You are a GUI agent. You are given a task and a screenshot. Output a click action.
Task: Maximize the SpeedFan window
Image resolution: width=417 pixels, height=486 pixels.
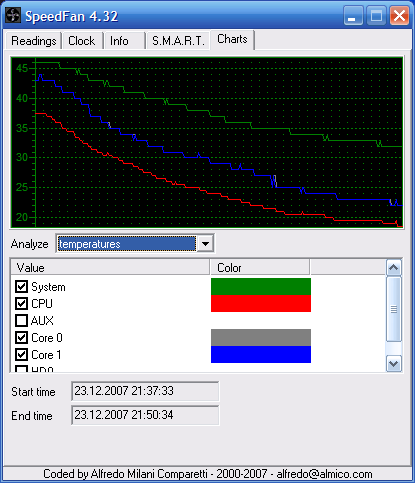point(376,16)
